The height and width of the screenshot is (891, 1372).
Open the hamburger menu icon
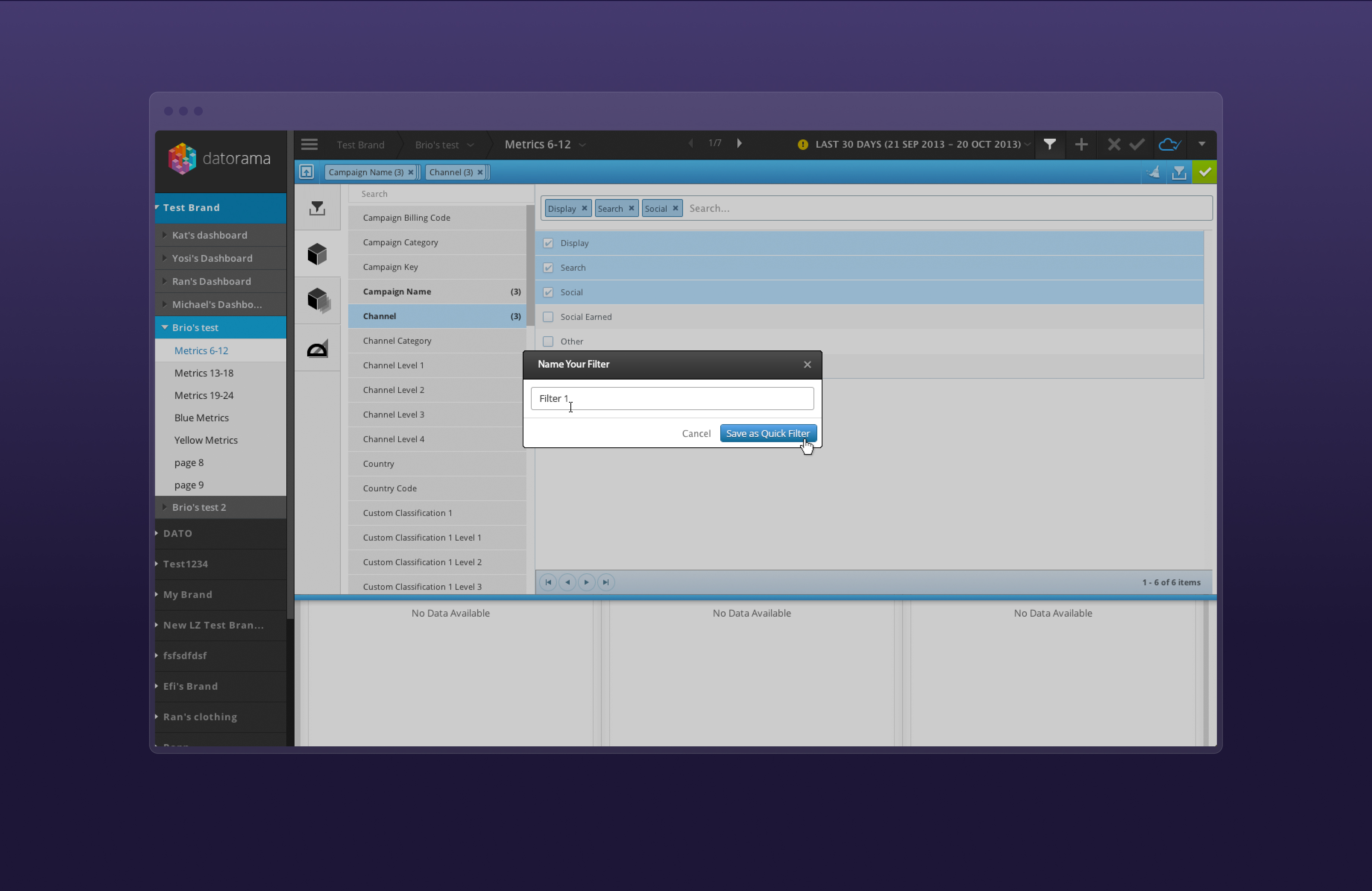(x=309, y=144)
